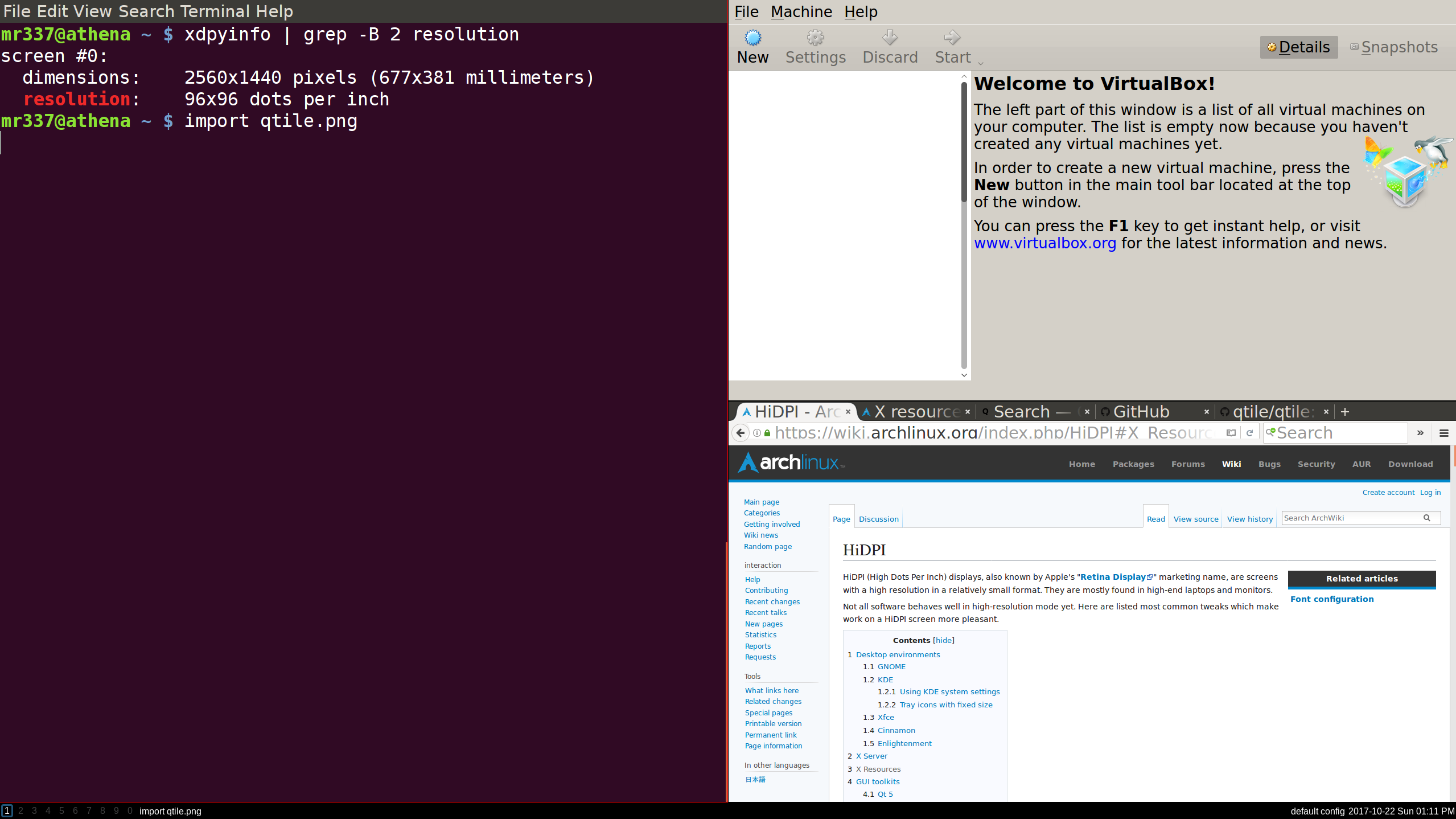
Task: Switch to the Details view
Action: pos(1299,47)
